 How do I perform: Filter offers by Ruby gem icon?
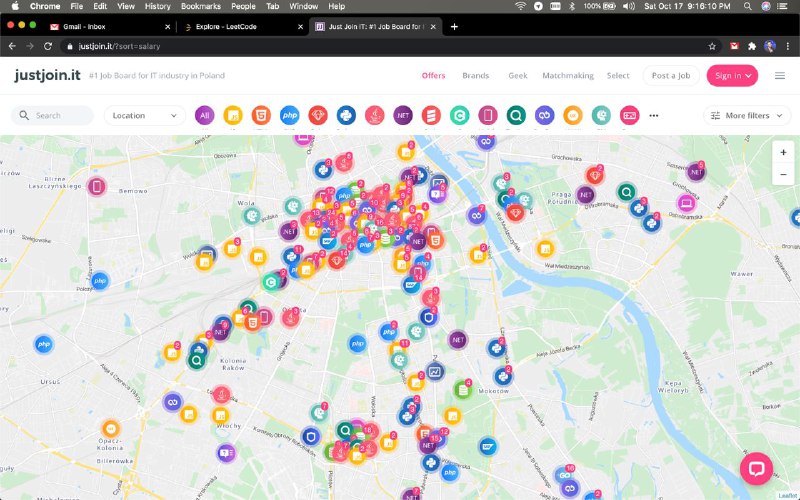[x=318, y=115]
